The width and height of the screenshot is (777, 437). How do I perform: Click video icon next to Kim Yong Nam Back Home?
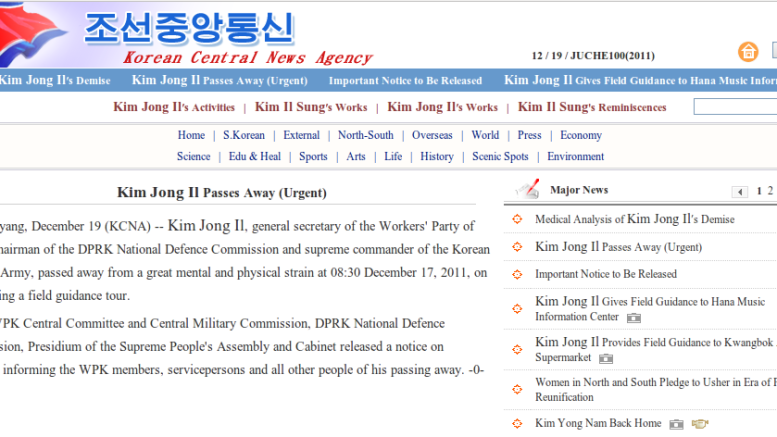[x=699, y=424]
